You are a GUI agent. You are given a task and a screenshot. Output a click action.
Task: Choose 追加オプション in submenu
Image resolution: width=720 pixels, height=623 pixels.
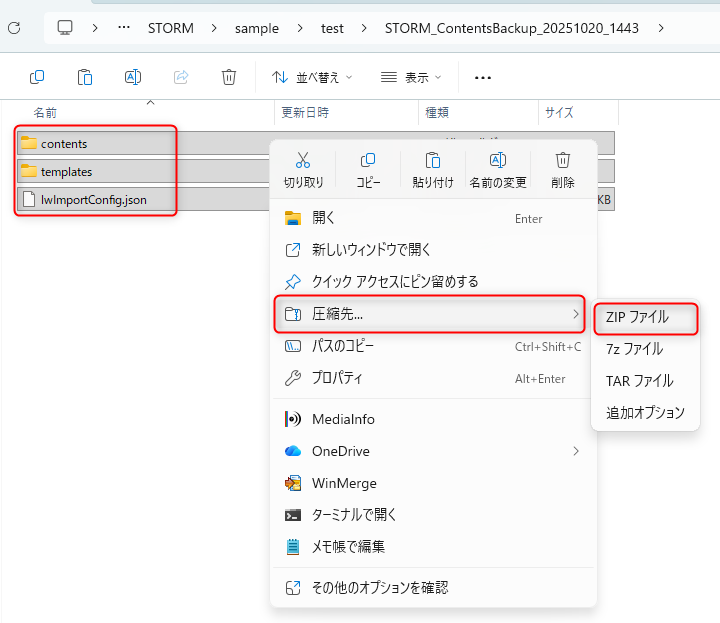(x=646, y=413)
